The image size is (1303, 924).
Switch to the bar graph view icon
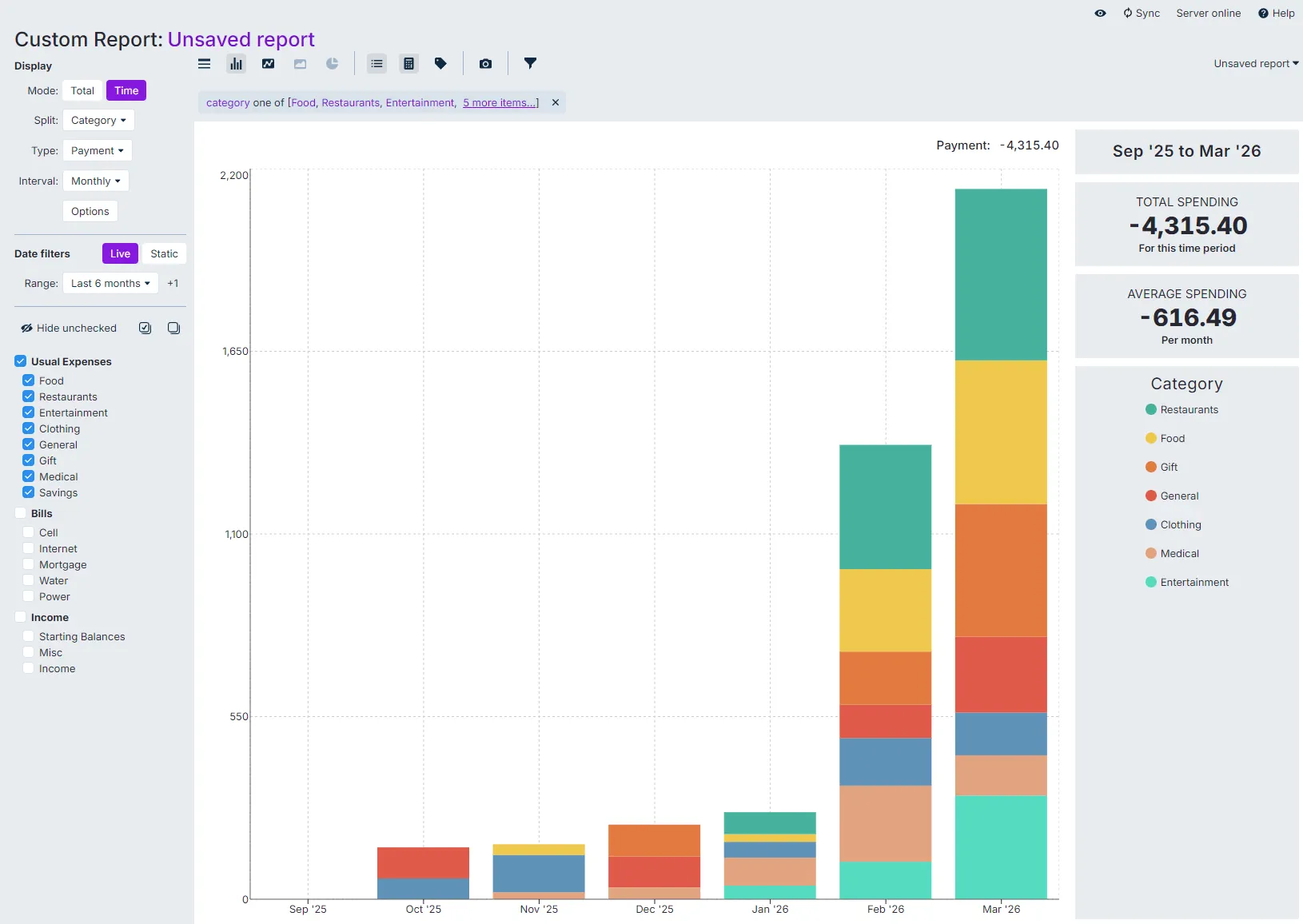(236, 64)
